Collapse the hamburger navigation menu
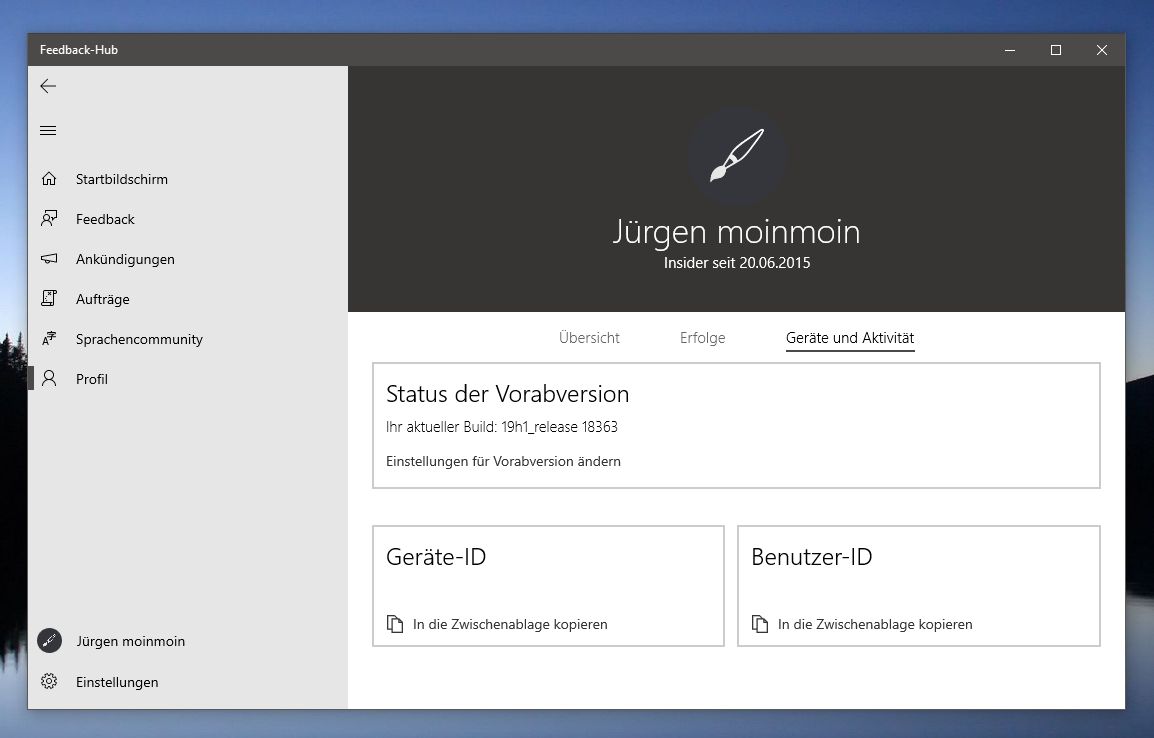The height and width of the screenshot is (738, 1154). coord(48,130)
